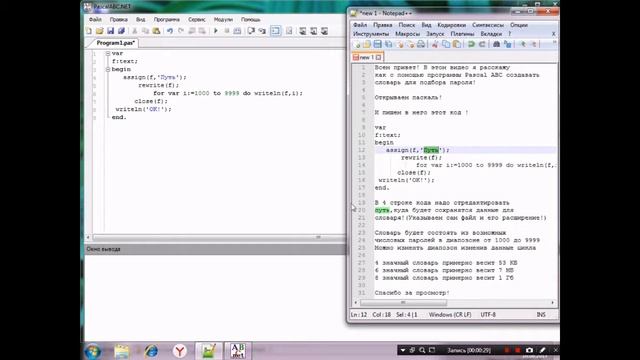Undo the last edit in PascalABC.NET

pyautogui.click(x=170, y=31)
